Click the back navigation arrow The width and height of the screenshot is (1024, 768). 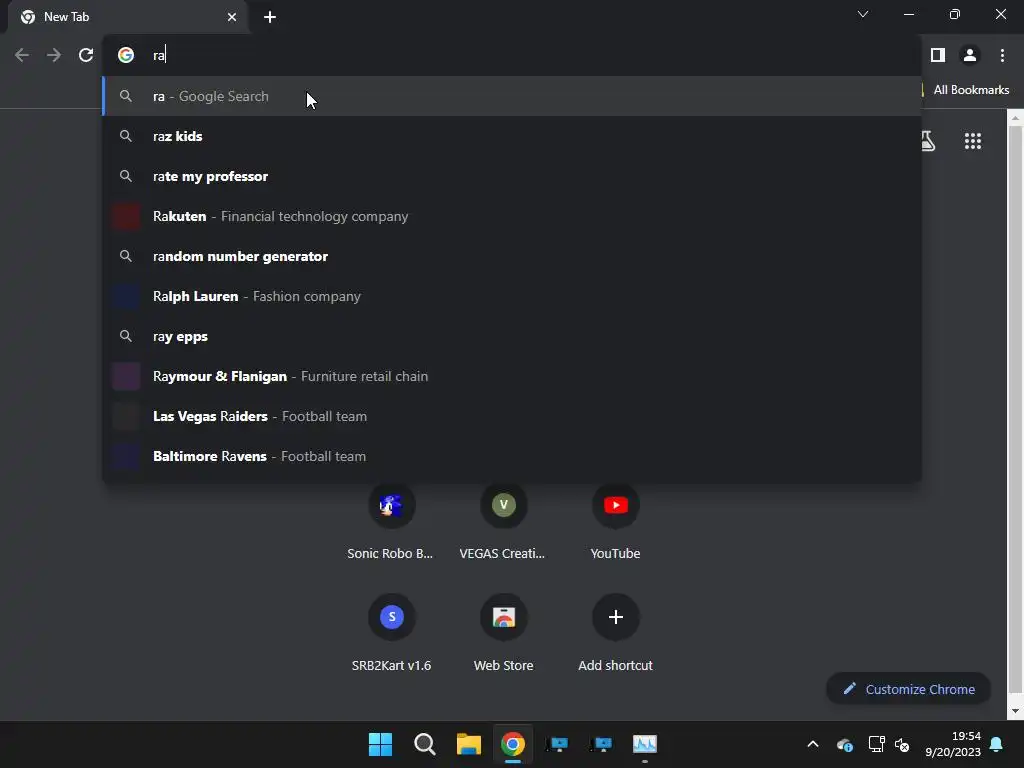tap(22, 56)
